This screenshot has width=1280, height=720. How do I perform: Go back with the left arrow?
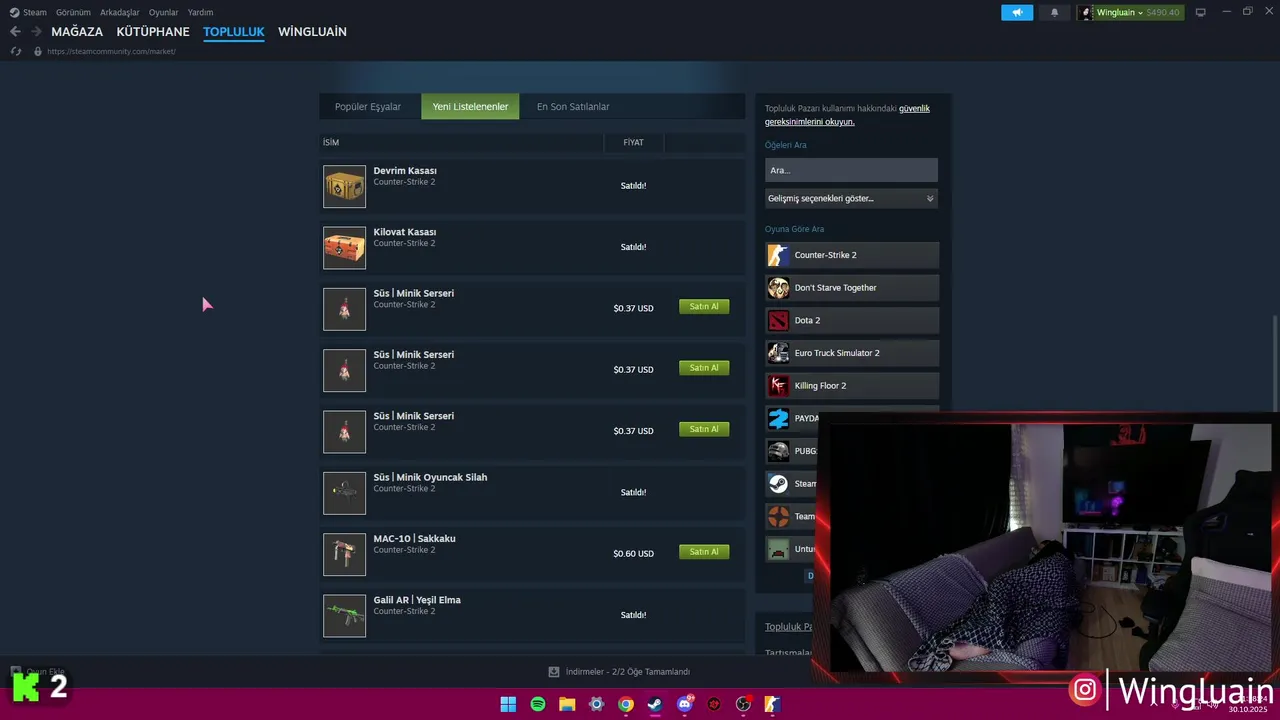click(x=15, y=32)
